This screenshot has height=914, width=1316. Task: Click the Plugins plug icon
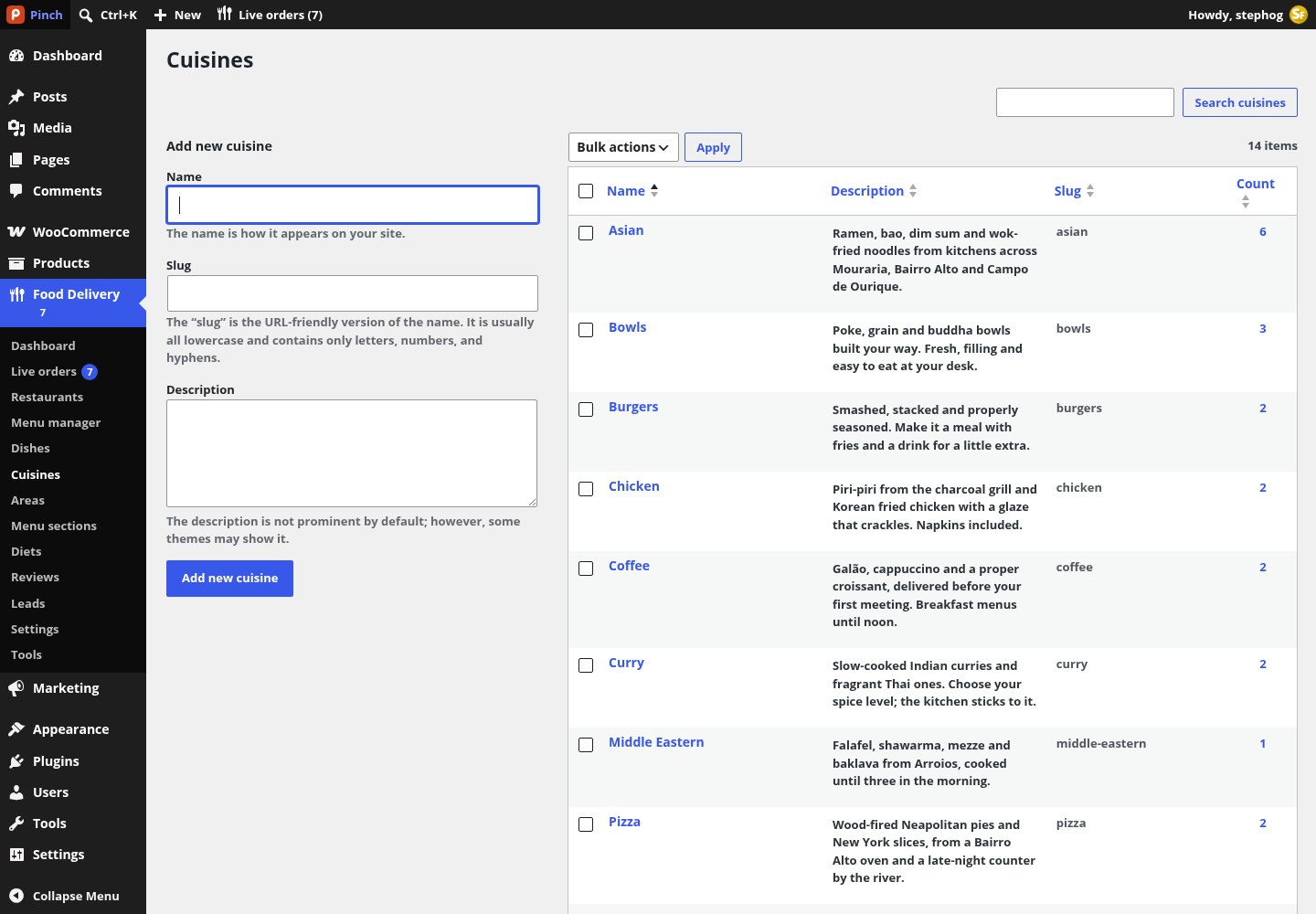tap(16, 761)
